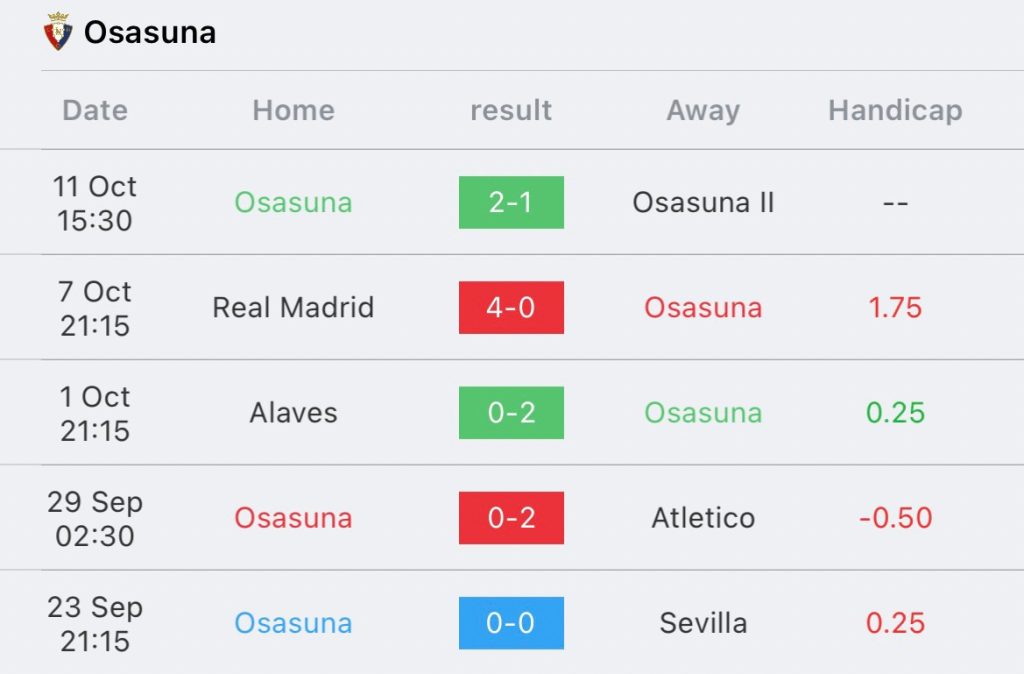Viewport: 1024px width, 674px height.
Task: Select the -0.50 handicap value
Action: (895, 518)
